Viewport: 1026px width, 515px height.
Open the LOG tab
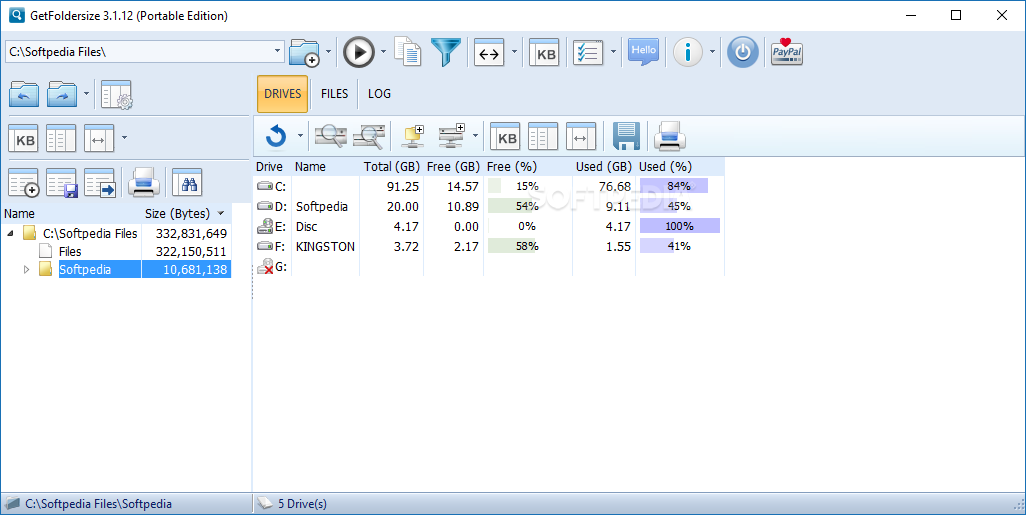pos(380,94)
